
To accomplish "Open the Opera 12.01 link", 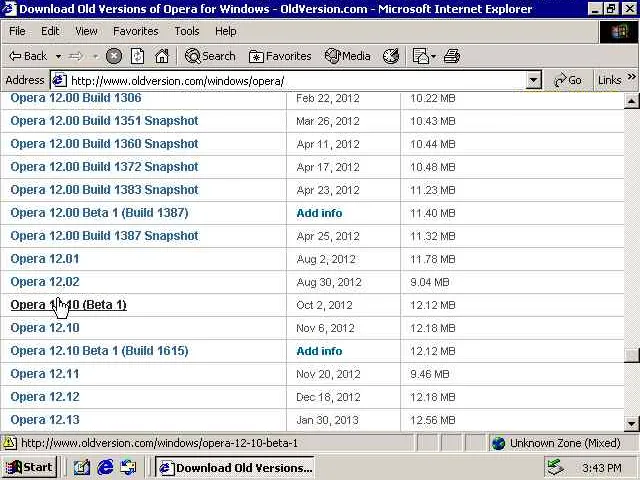I will click(45, 259).
